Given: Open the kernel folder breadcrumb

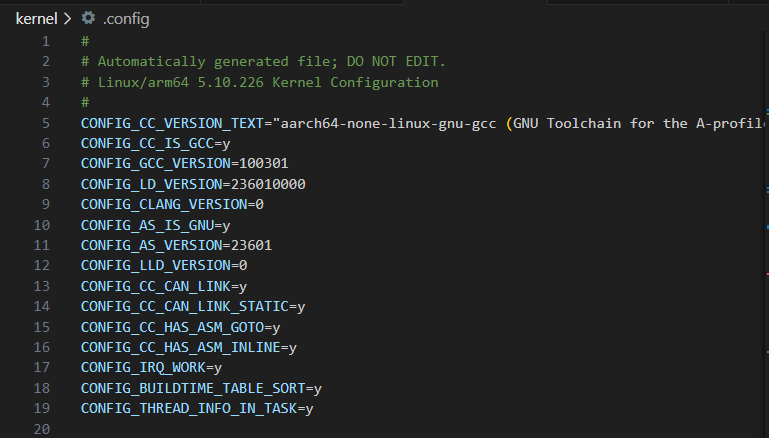Looking at the screenshot, I should pos(36,18).
